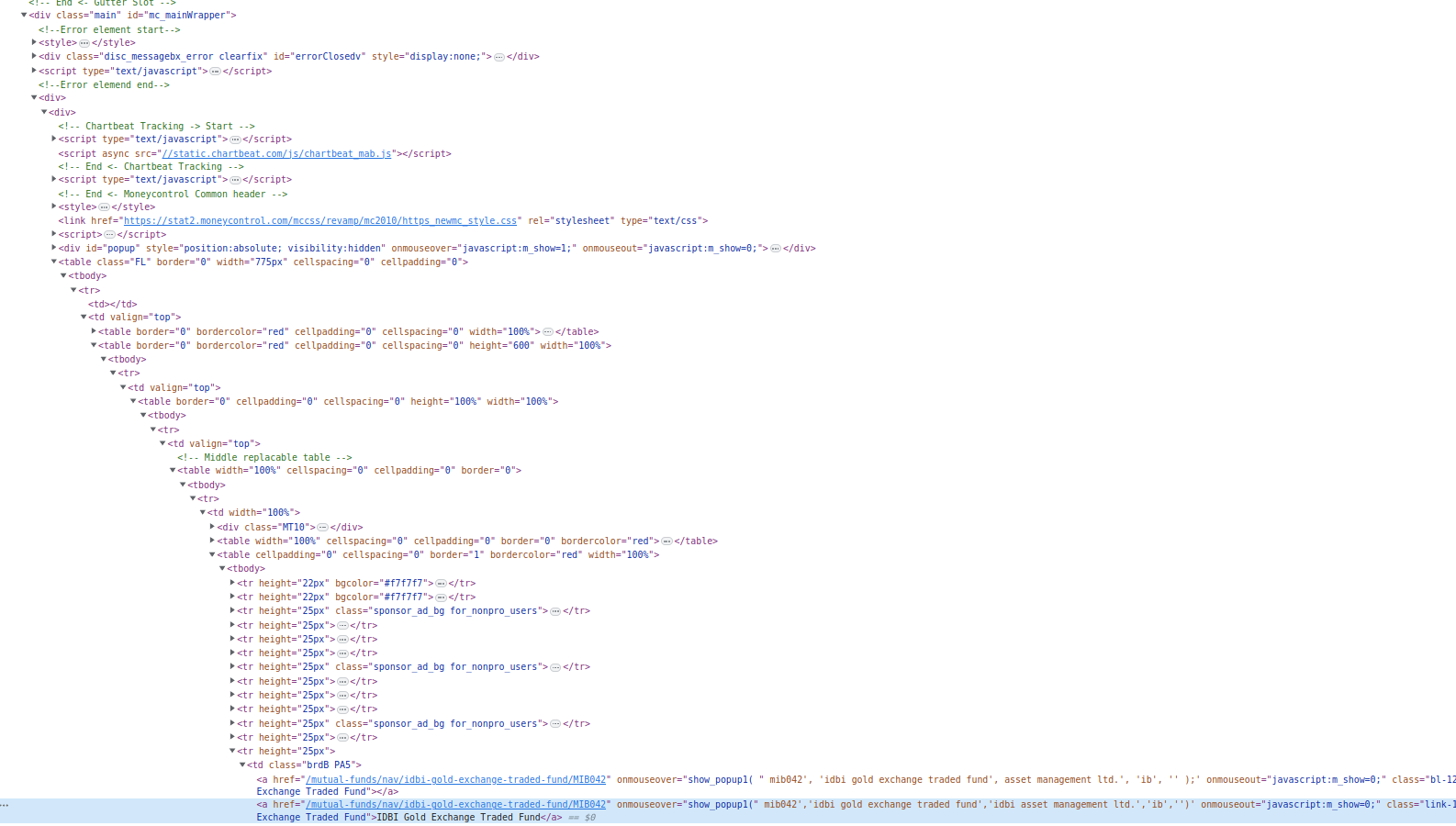Select the 'Error elemend end' comment

pyautogui.click(x=104, y=84)
